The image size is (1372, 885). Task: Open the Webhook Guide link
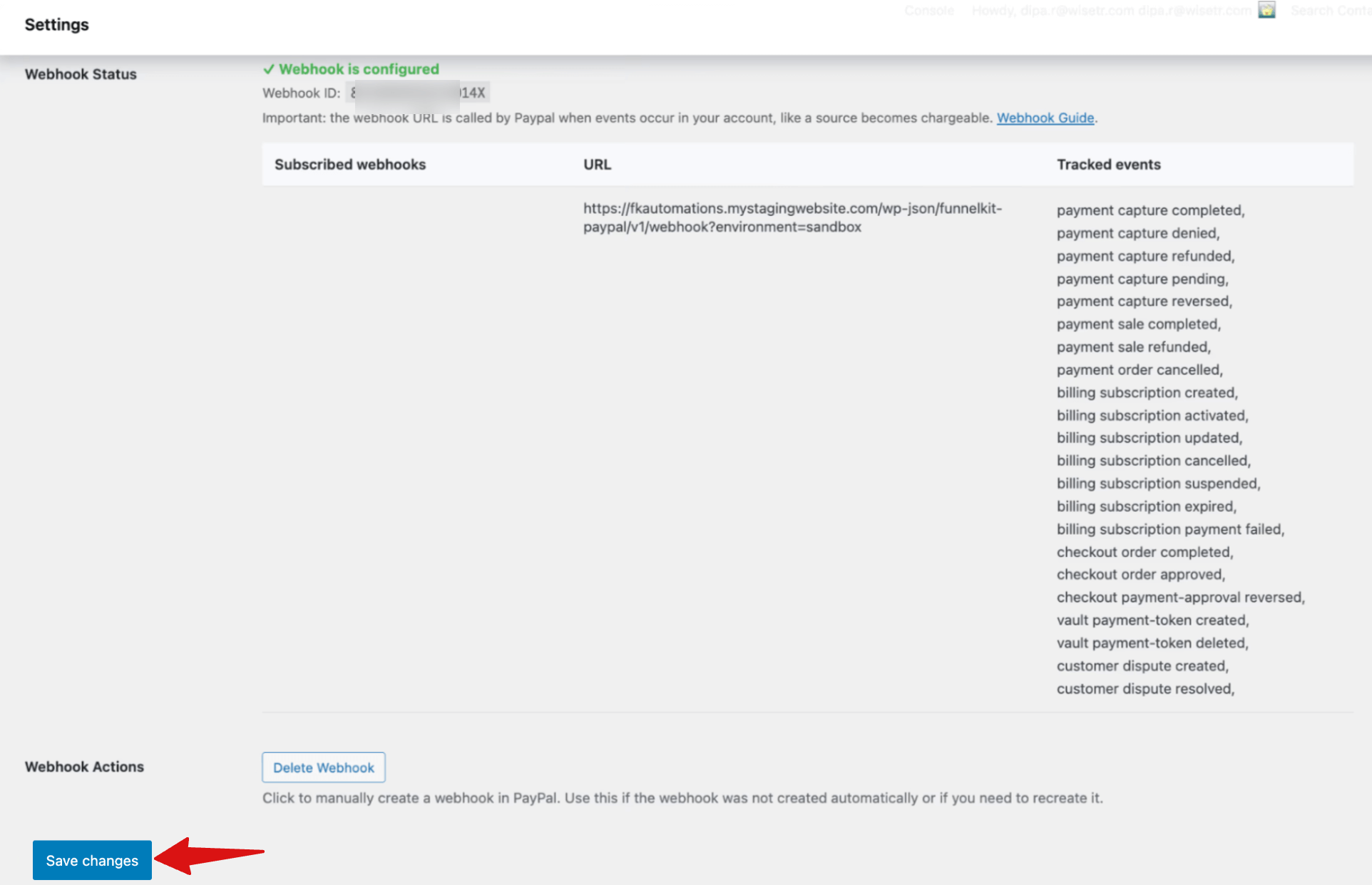tap(1045, 118)
